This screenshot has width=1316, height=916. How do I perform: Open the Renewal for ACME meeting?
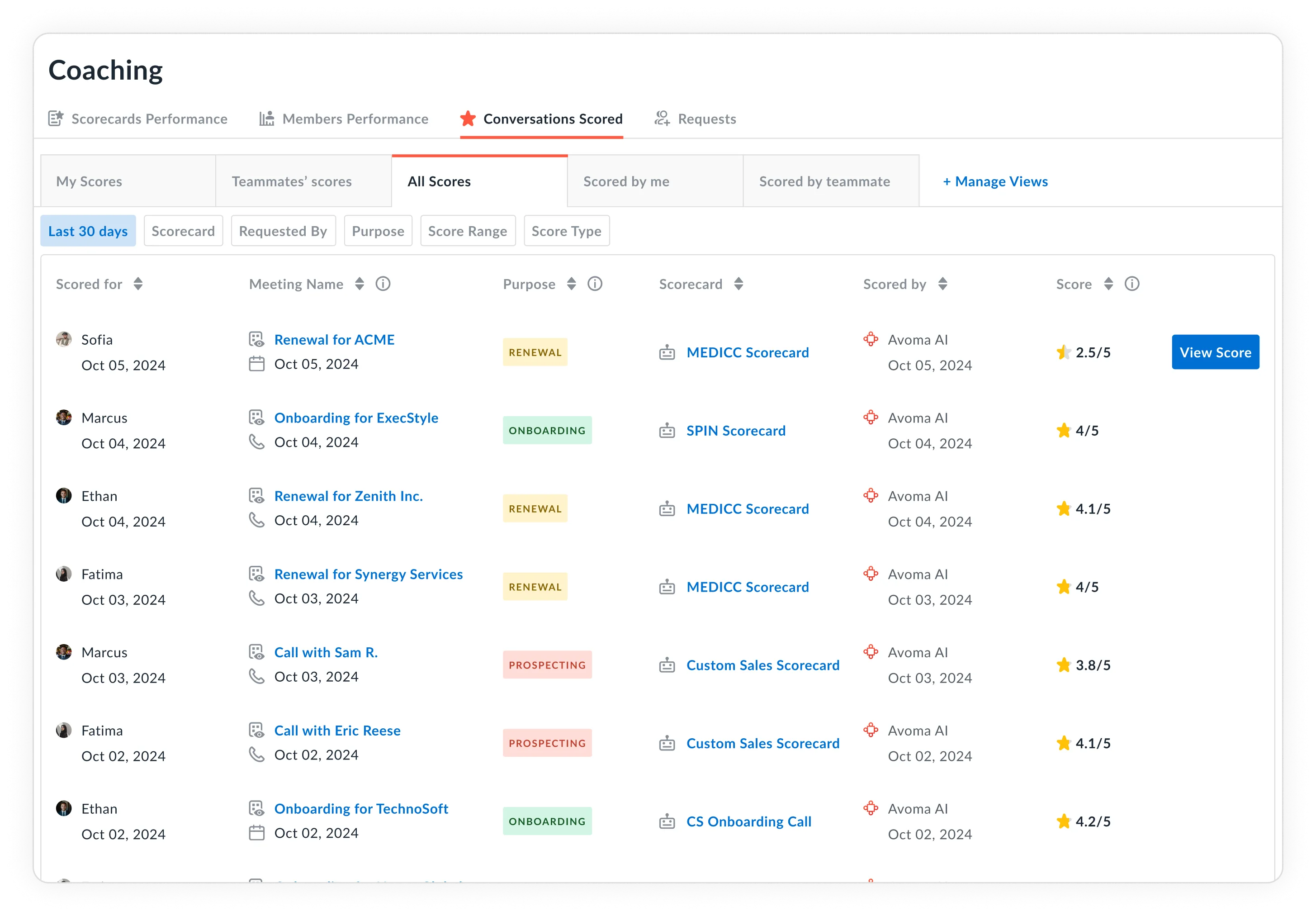(335, 339)
